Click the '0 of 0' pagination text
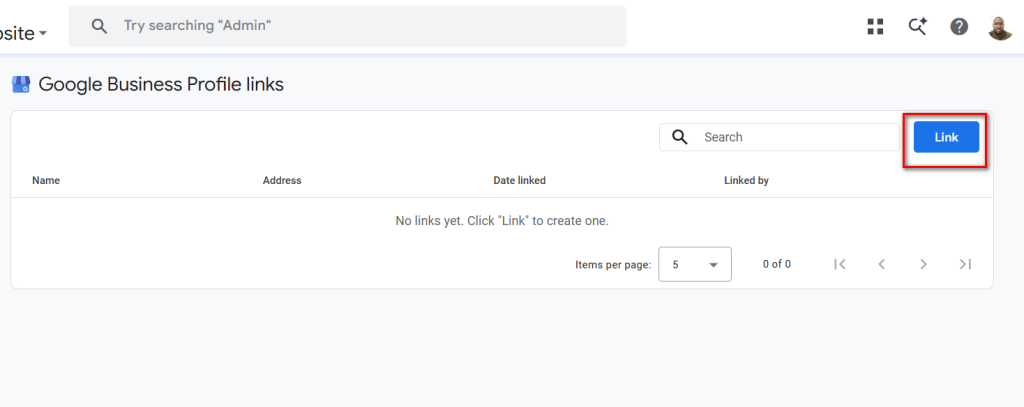This screenshot has width=1024, height=407. [776, 265]
